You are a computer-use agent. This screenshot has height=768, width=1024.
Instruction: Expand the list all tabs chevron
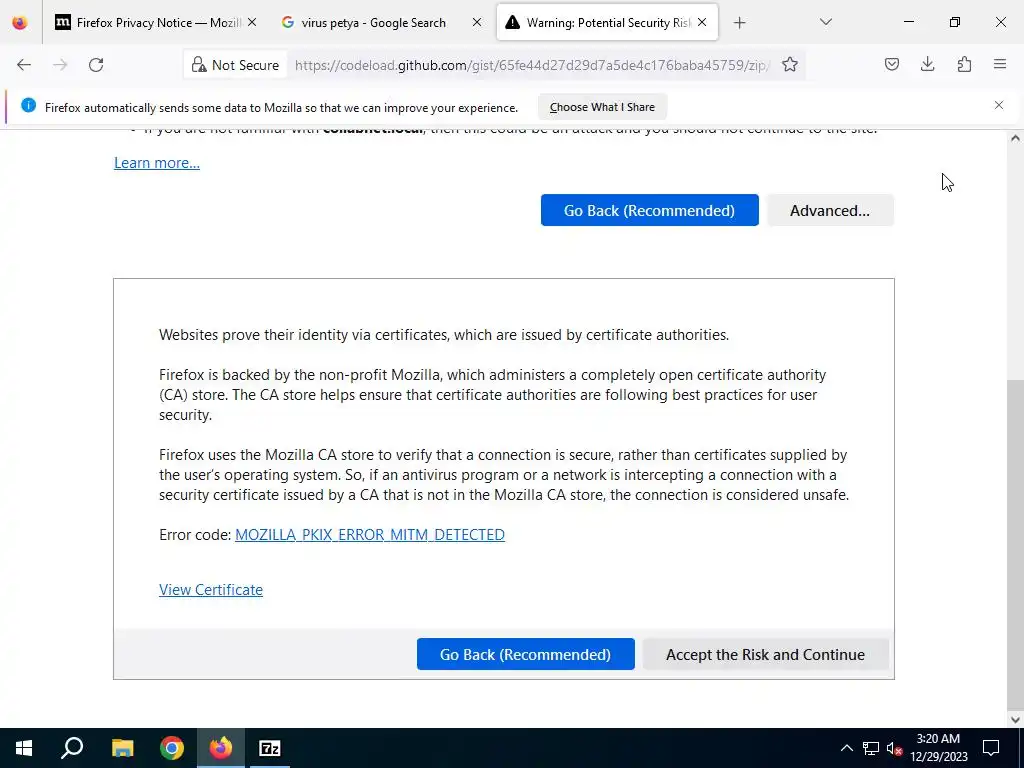click(825, 22)
